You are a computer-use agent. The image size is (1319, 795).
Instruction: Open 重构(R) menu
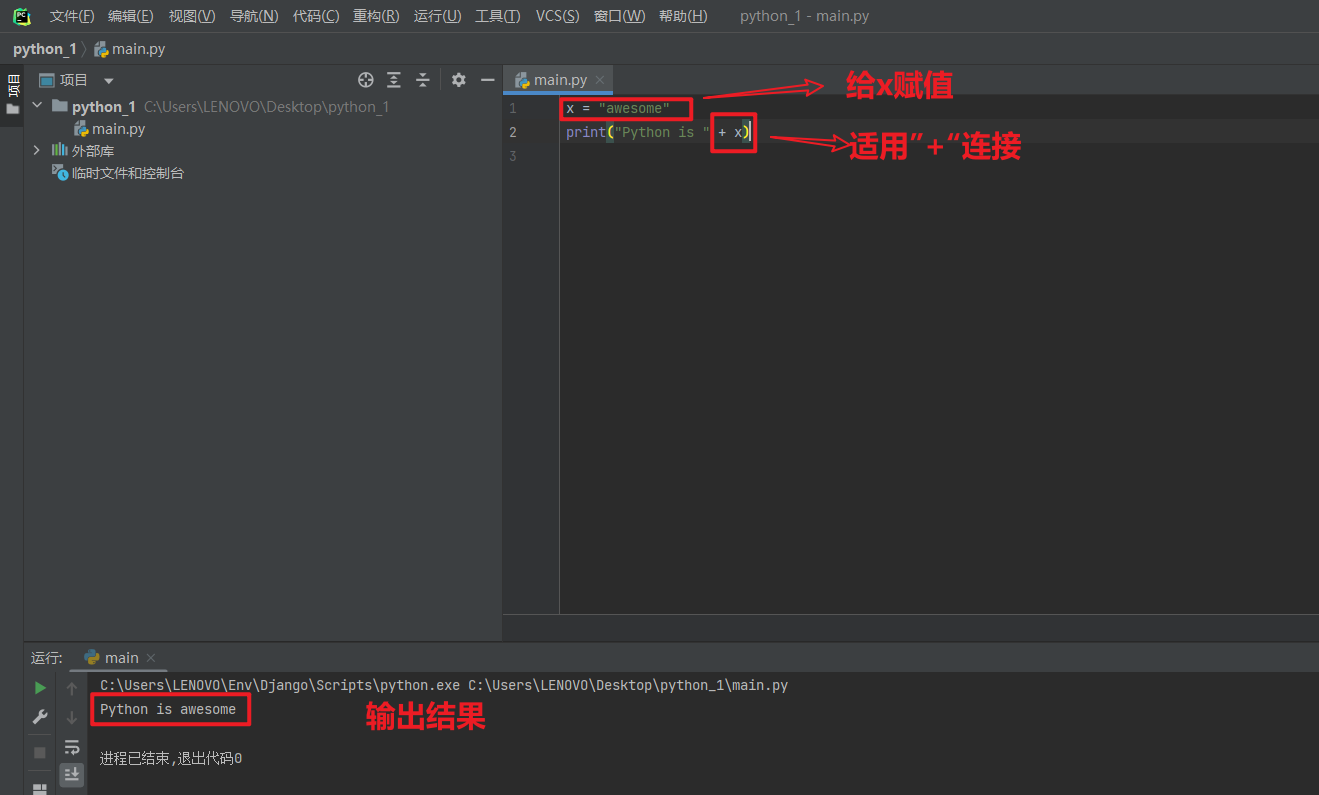tap(376, 16)
